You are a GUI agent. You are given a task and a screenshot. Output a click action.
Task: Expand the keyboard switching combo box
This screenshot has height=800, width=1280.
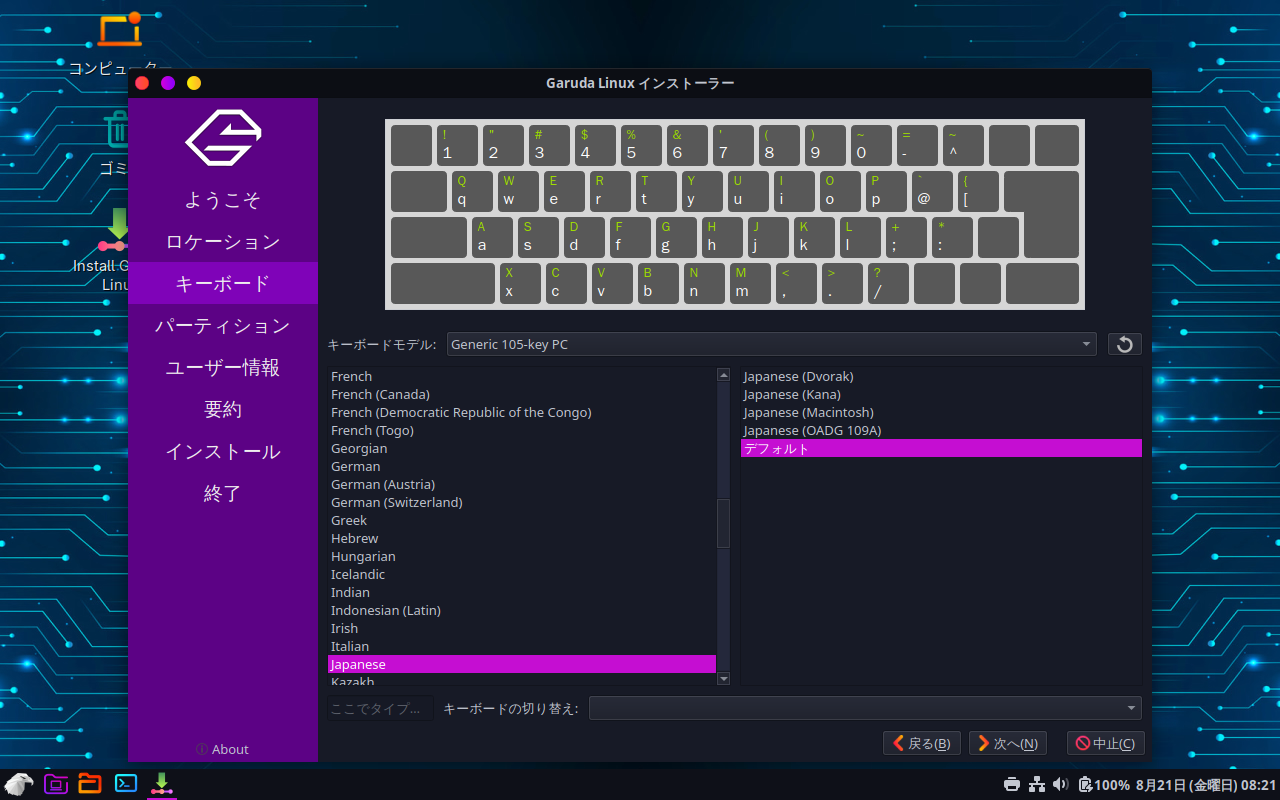pos(865,708)
